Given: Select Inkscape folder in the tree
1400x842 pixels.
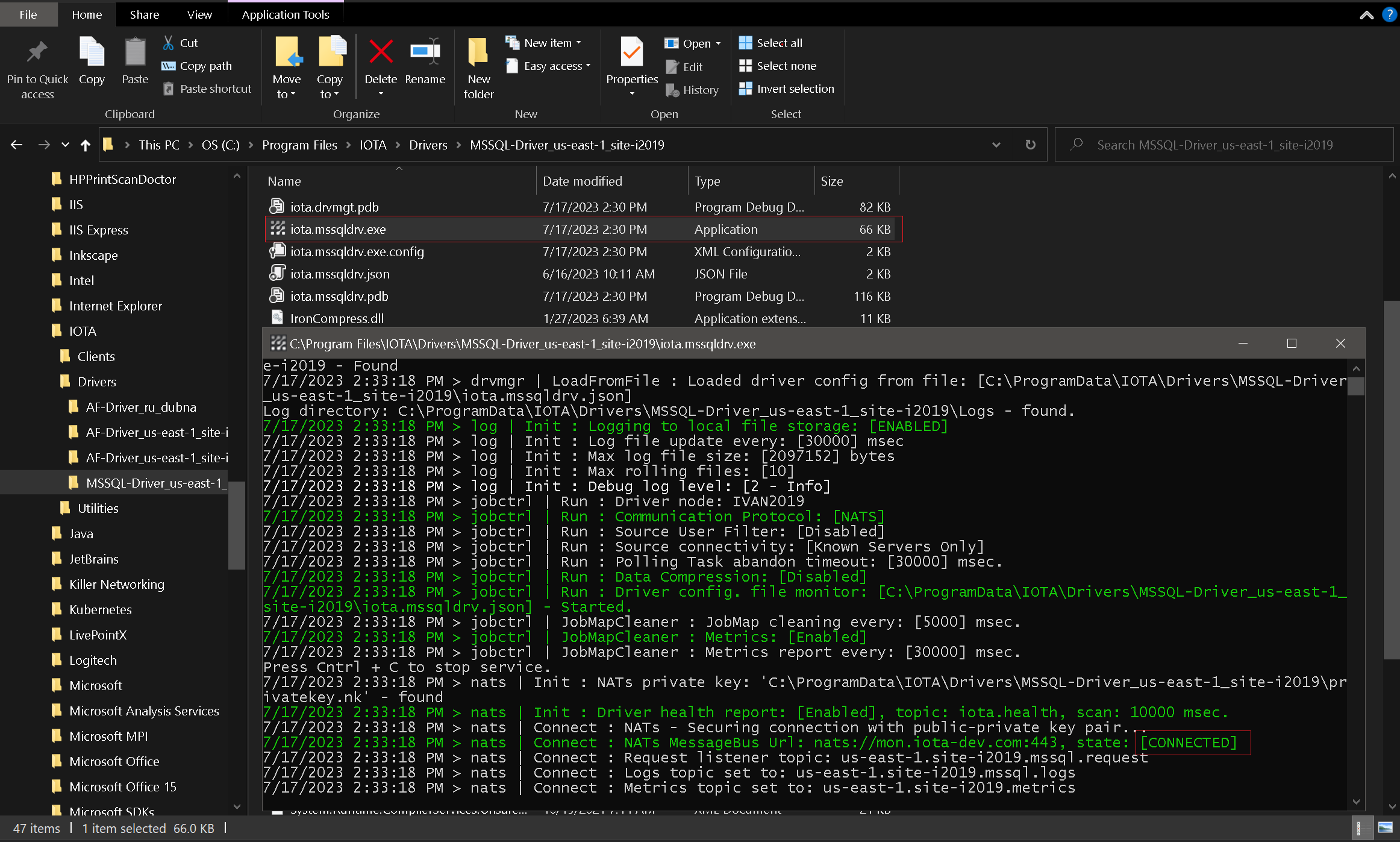Looking at the screenshot, I should tap(93, 255).
